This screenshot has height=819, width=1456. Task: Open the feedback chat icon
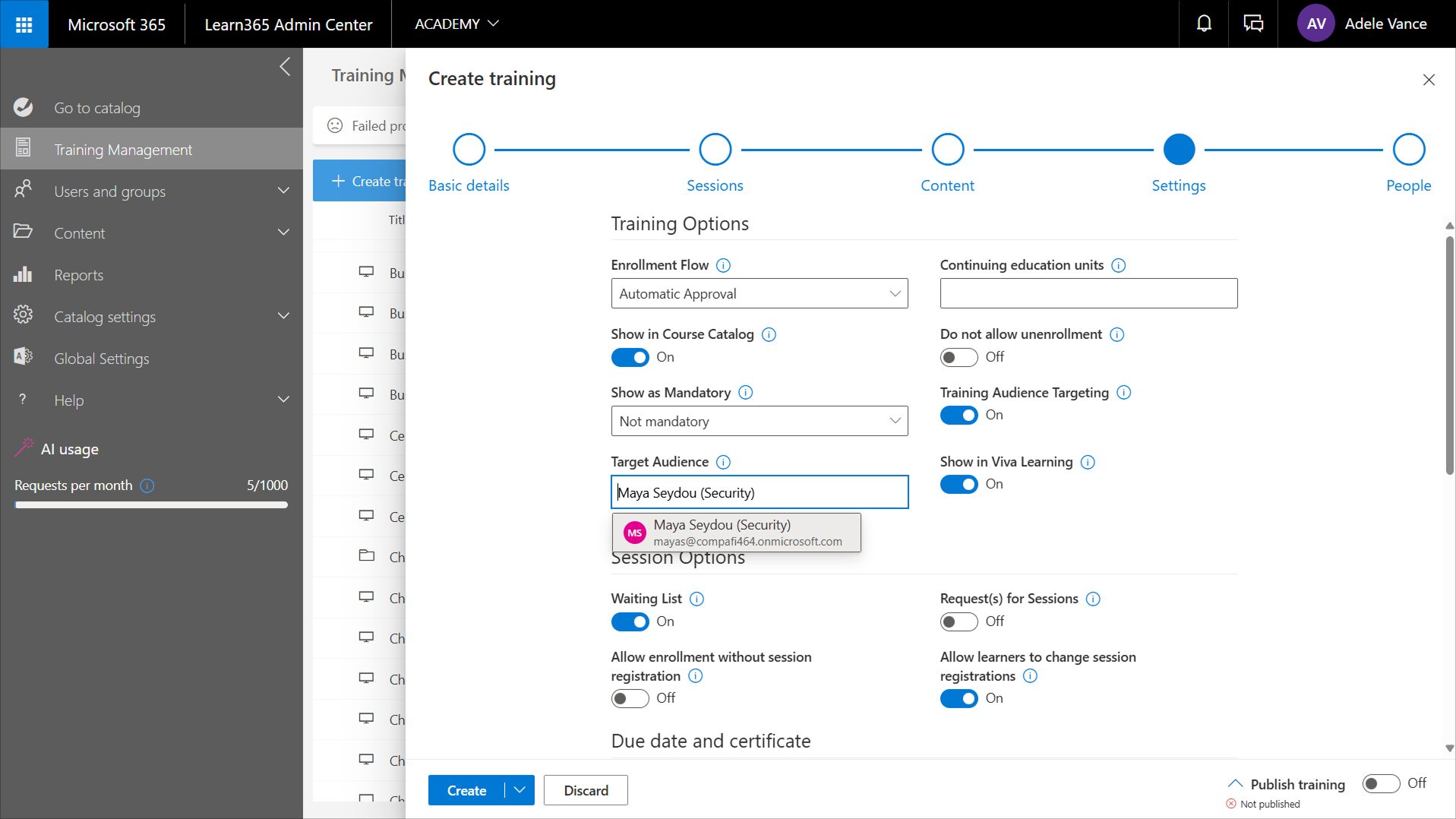(1253, 24)
